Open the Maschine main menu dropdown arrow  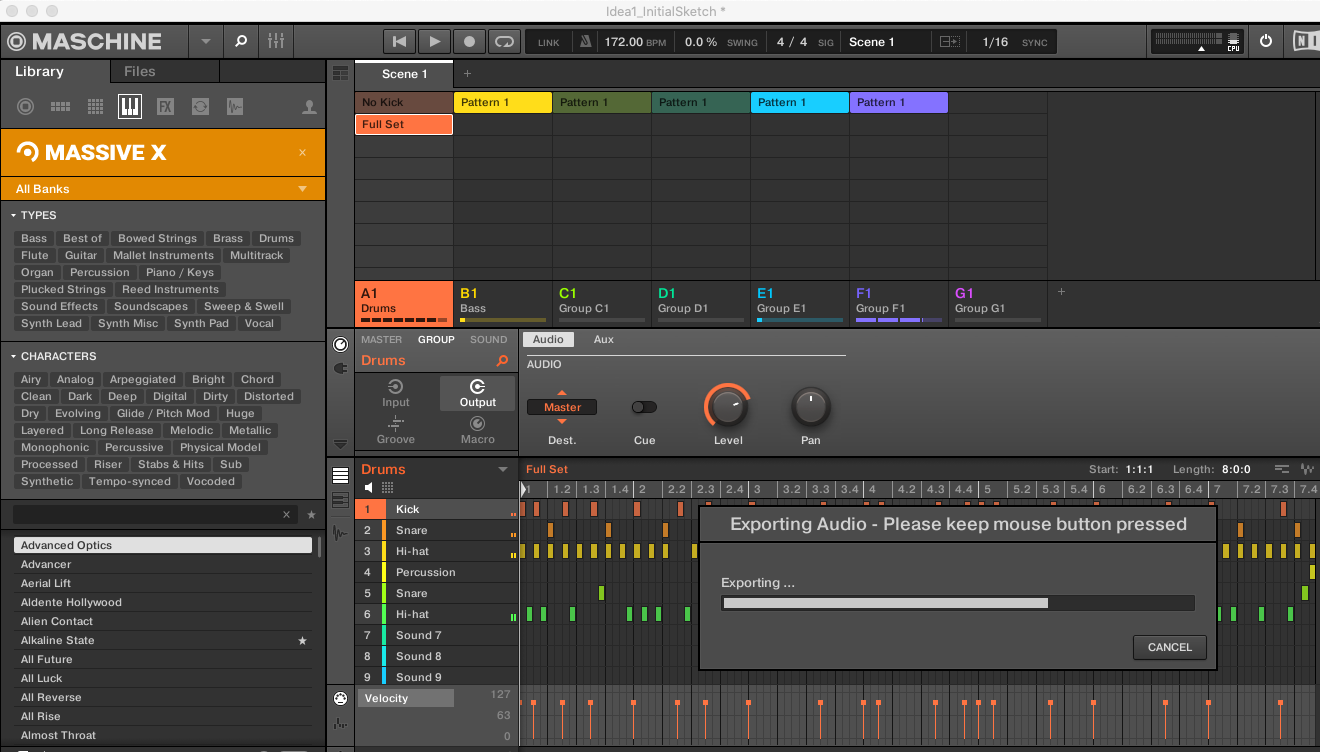[206, 42]
